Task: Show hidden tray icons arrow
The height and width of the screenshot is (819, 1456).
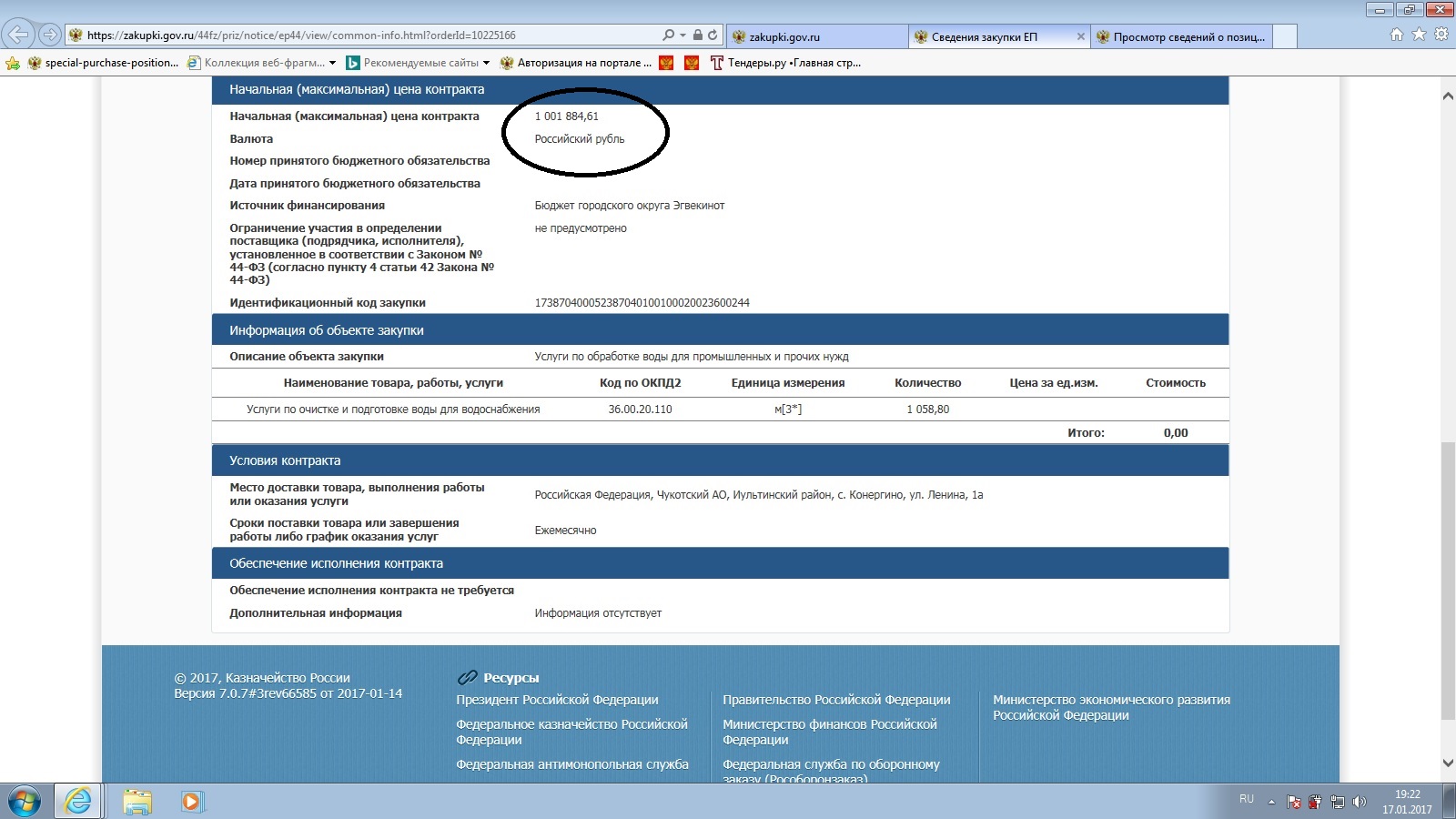Action: click(1272, 802)
